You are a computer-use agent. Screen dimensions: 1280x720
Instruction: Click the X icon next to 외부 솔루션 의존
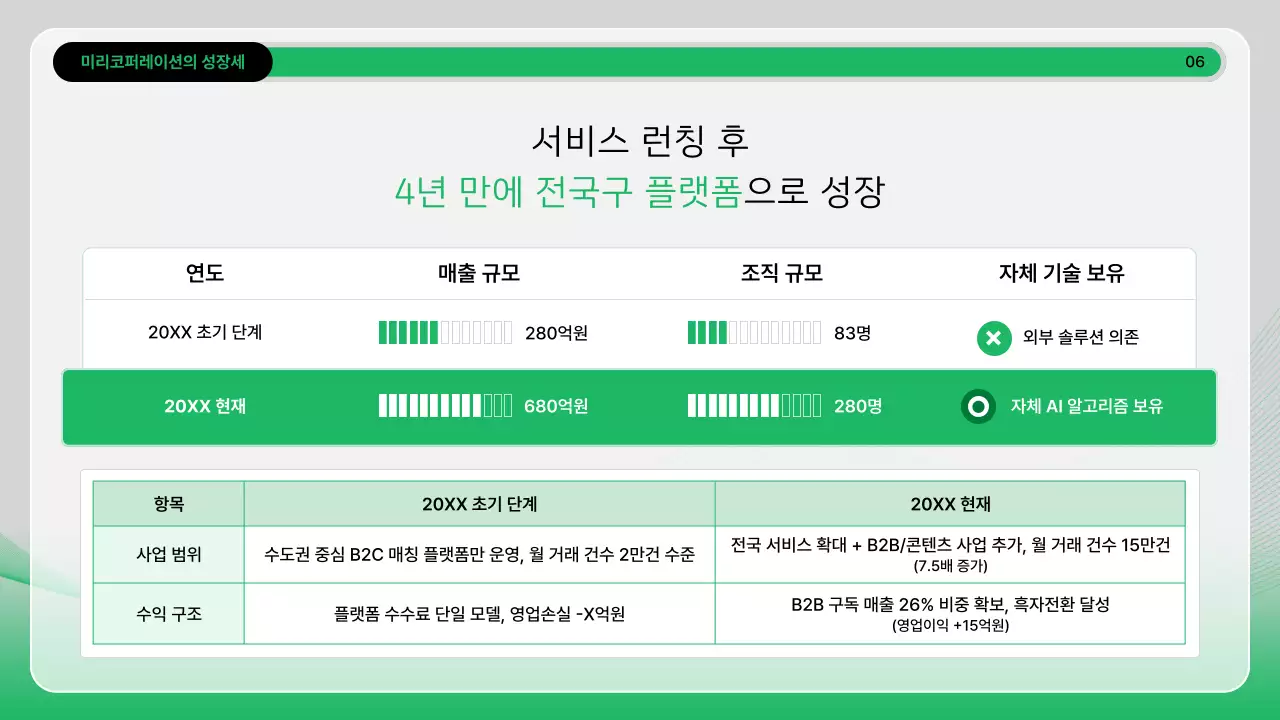pos(993,338)
